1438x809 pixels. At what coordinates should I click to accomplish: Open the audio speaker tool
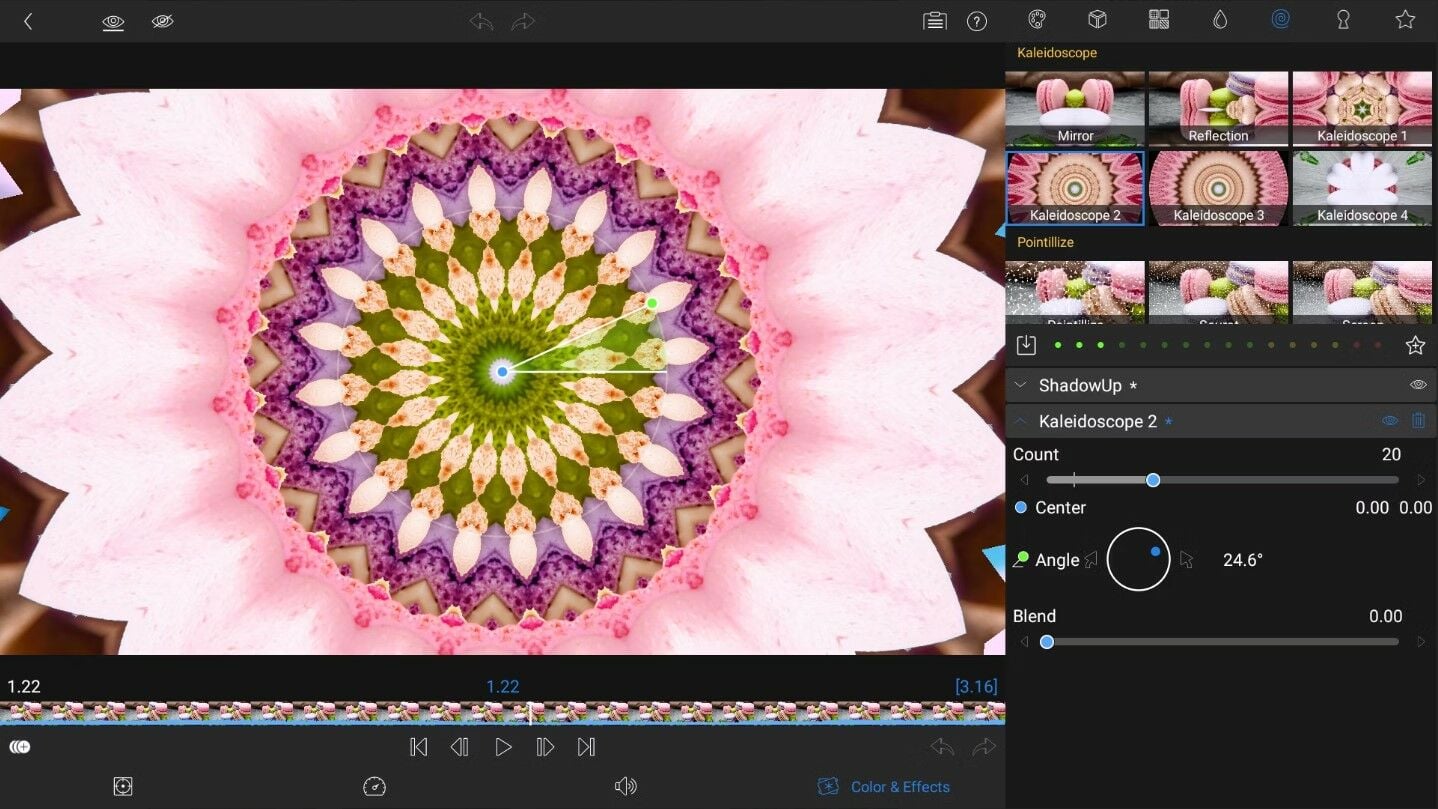pyautogui.click(x=625, y=787)
